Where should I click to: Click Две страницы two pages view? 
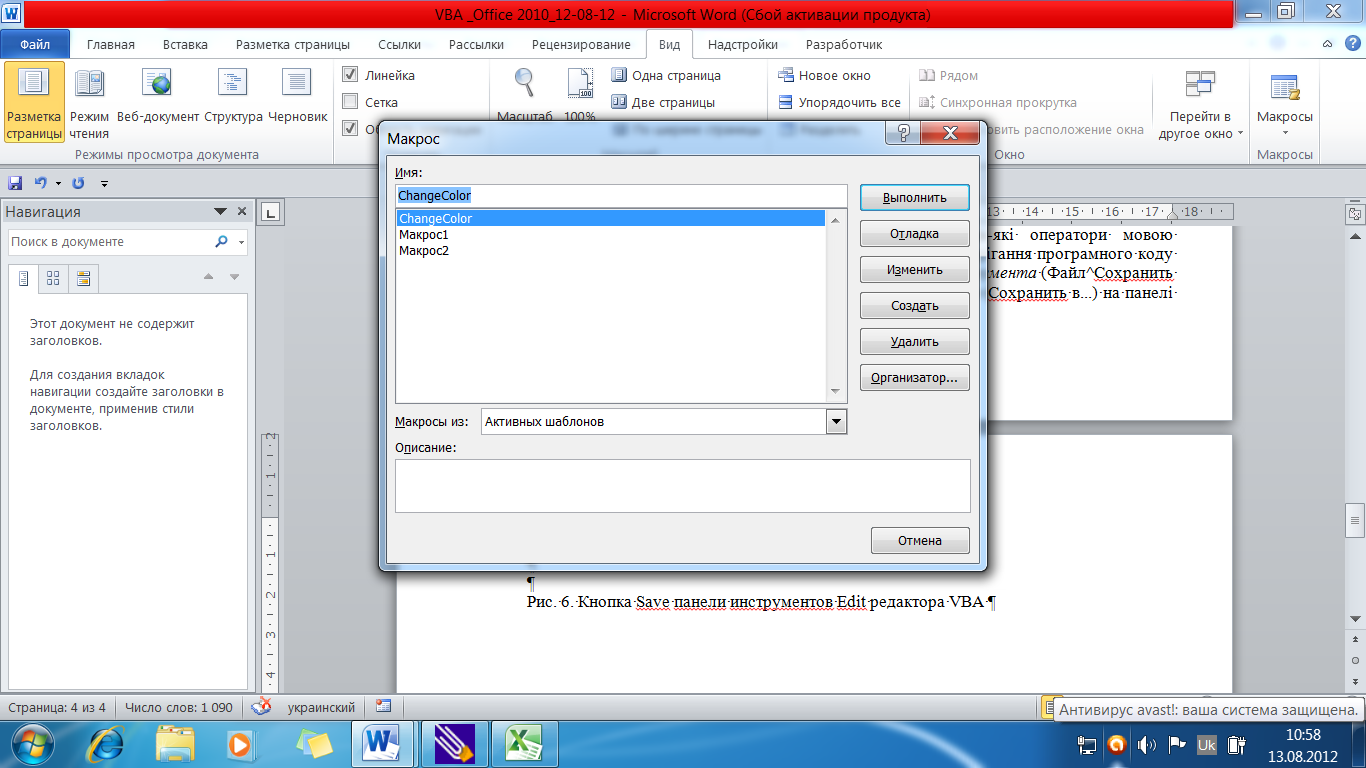point(663,102)
